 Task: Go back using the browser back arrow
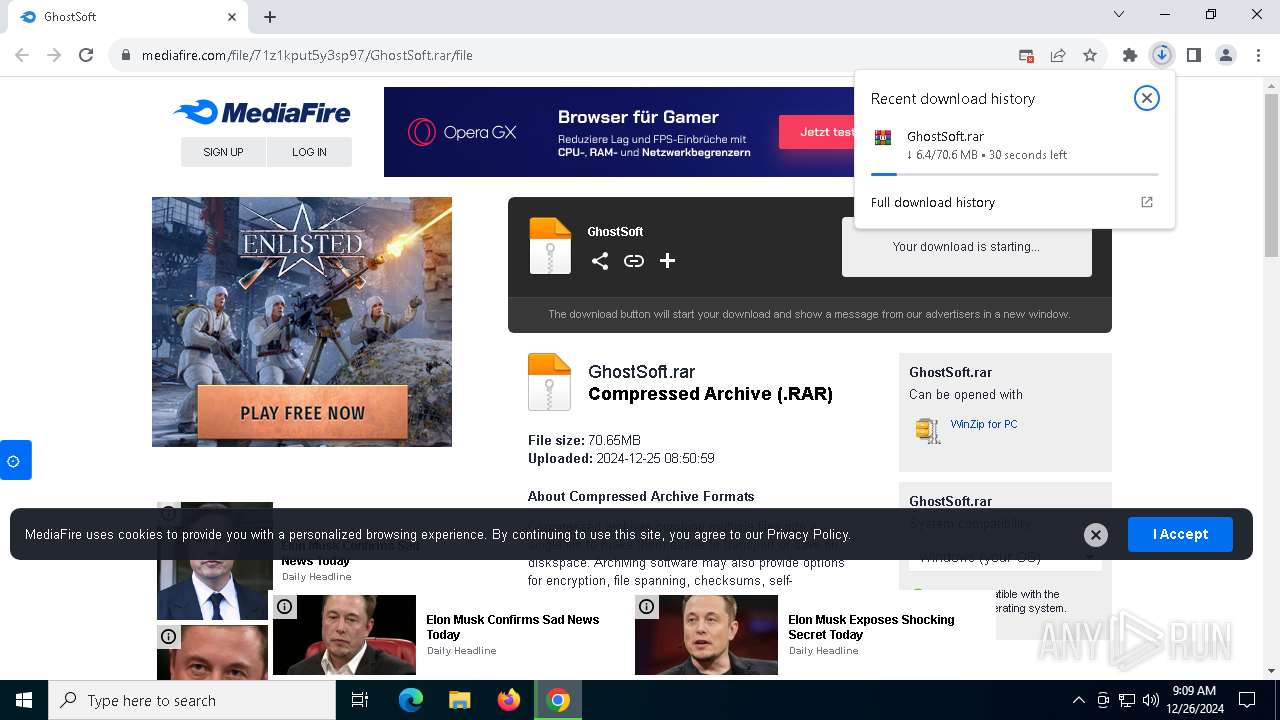coord(22,55)
